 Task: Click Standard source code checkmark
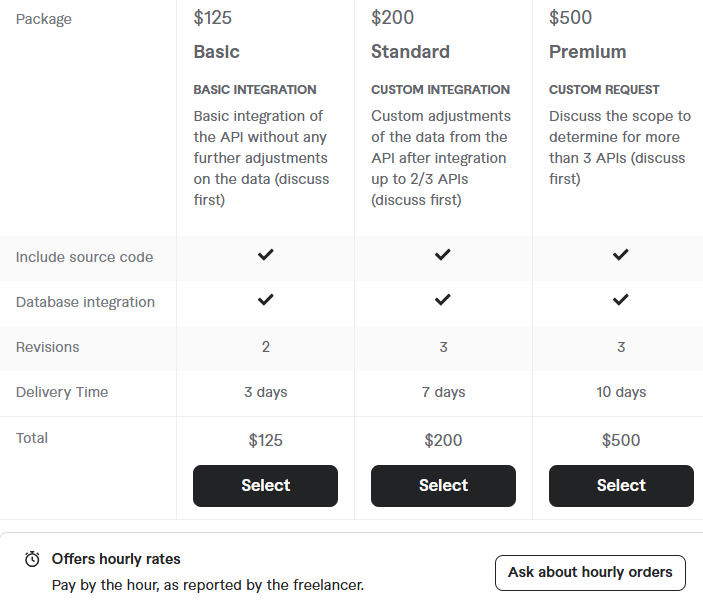tap(443, 255)
